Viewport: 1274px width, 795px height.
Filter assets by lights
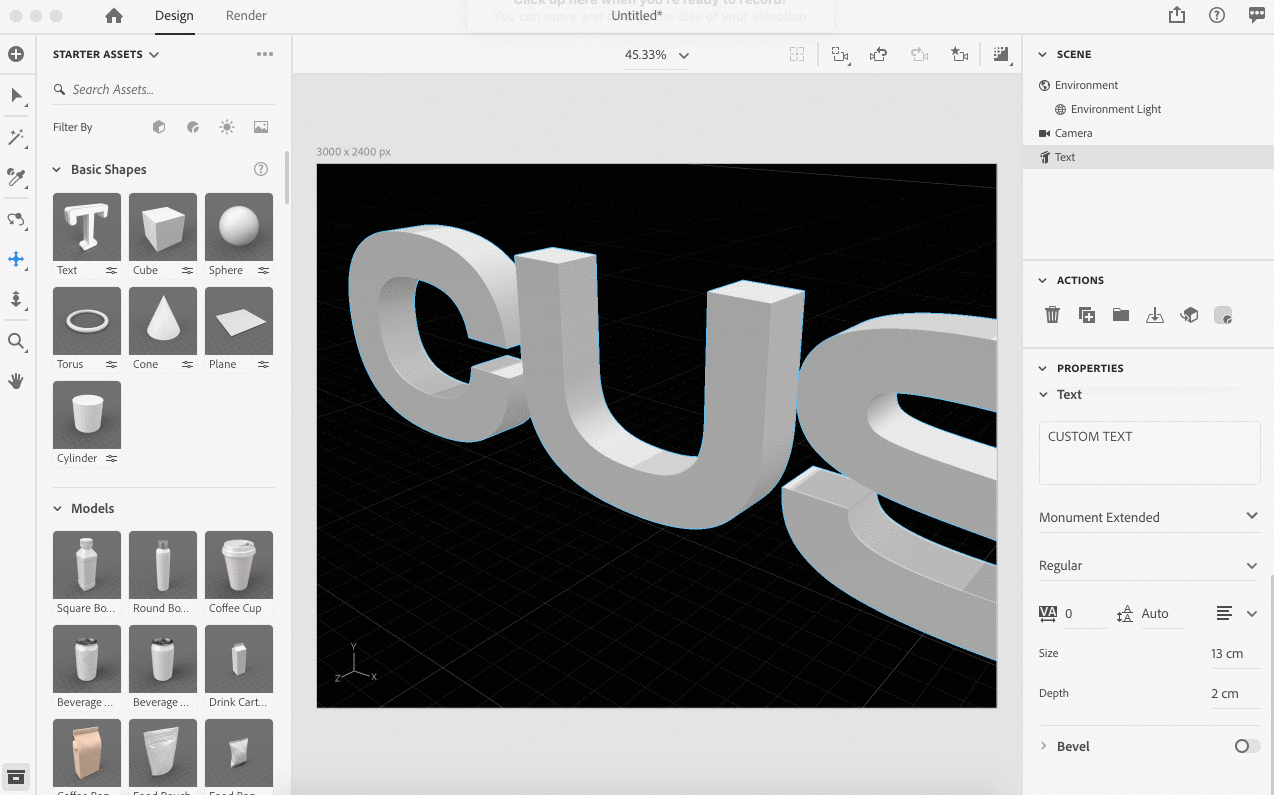coord(226,127)
